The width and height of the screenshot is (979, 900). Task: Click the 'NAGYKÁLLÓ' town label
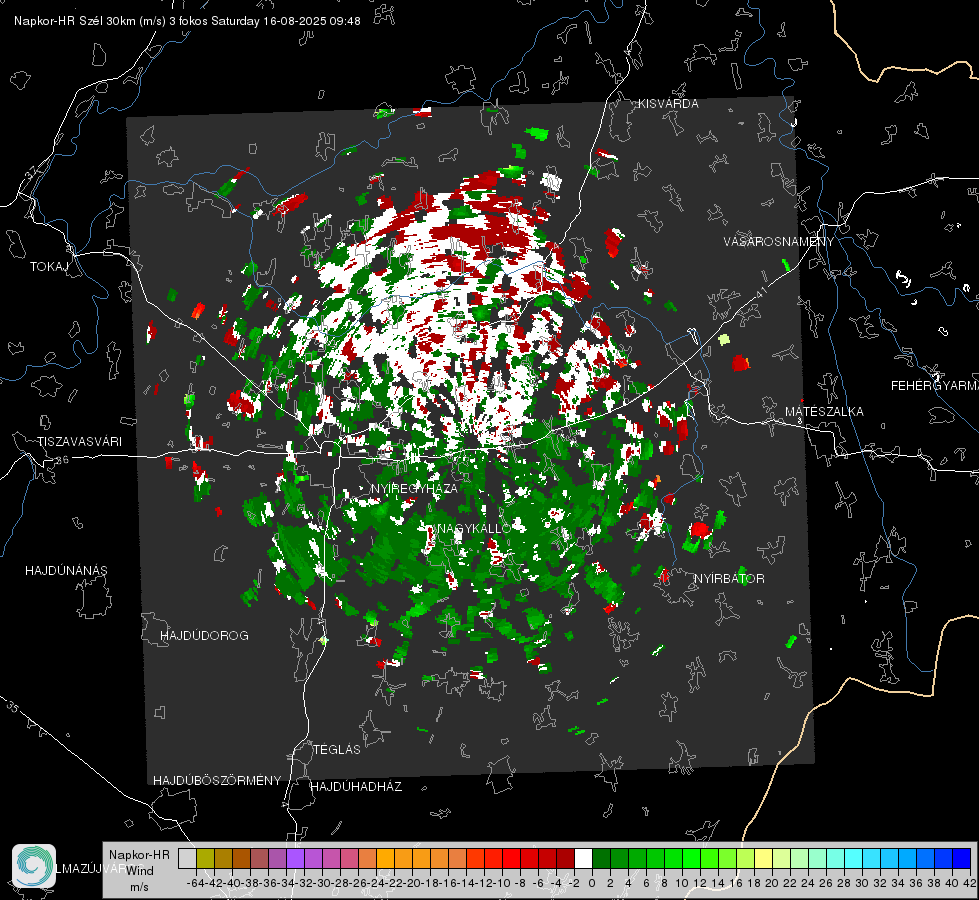(474, 528)
